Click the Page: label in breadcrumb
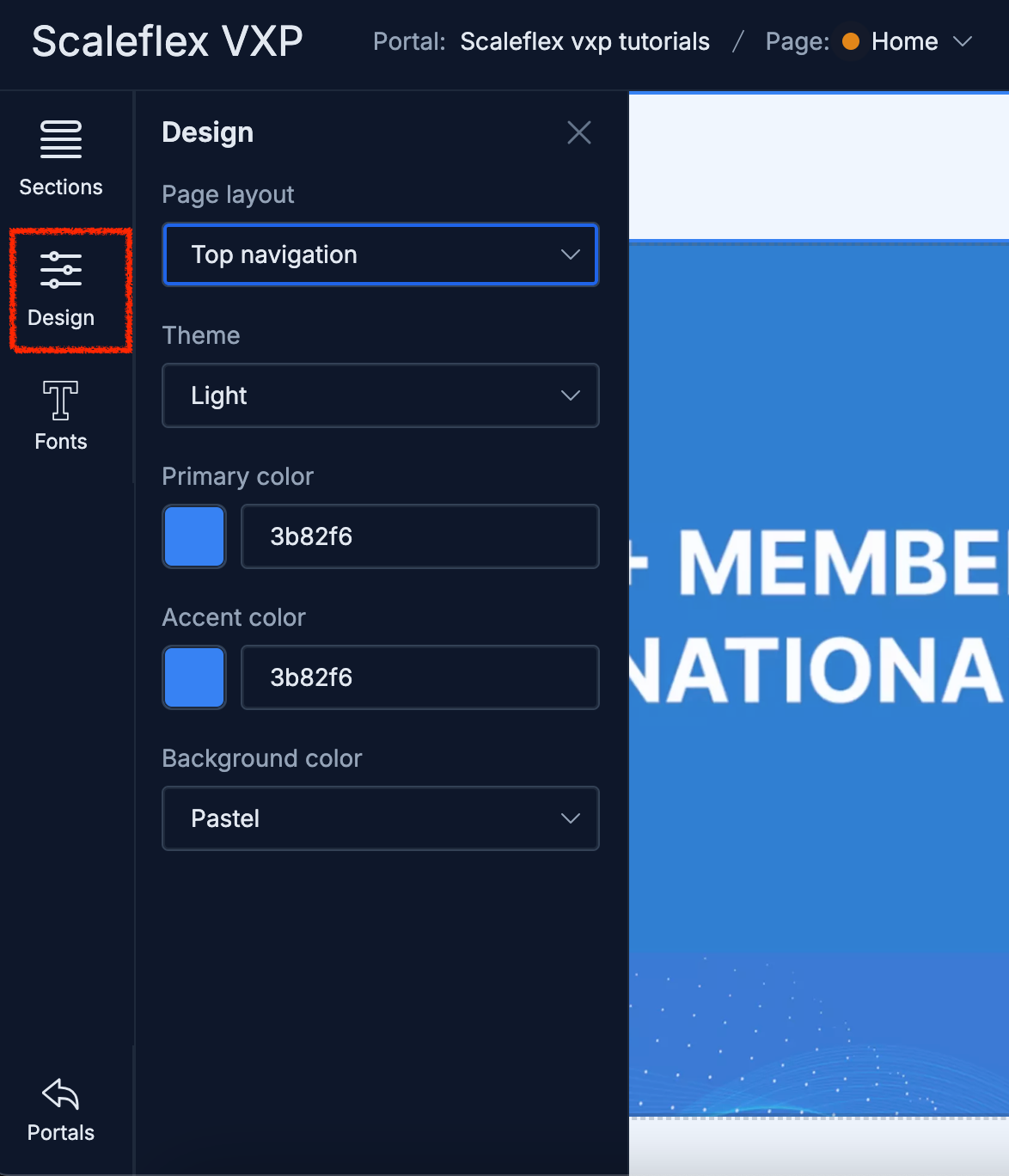This screenshot has width=1009, height=1176. [797, 41]
